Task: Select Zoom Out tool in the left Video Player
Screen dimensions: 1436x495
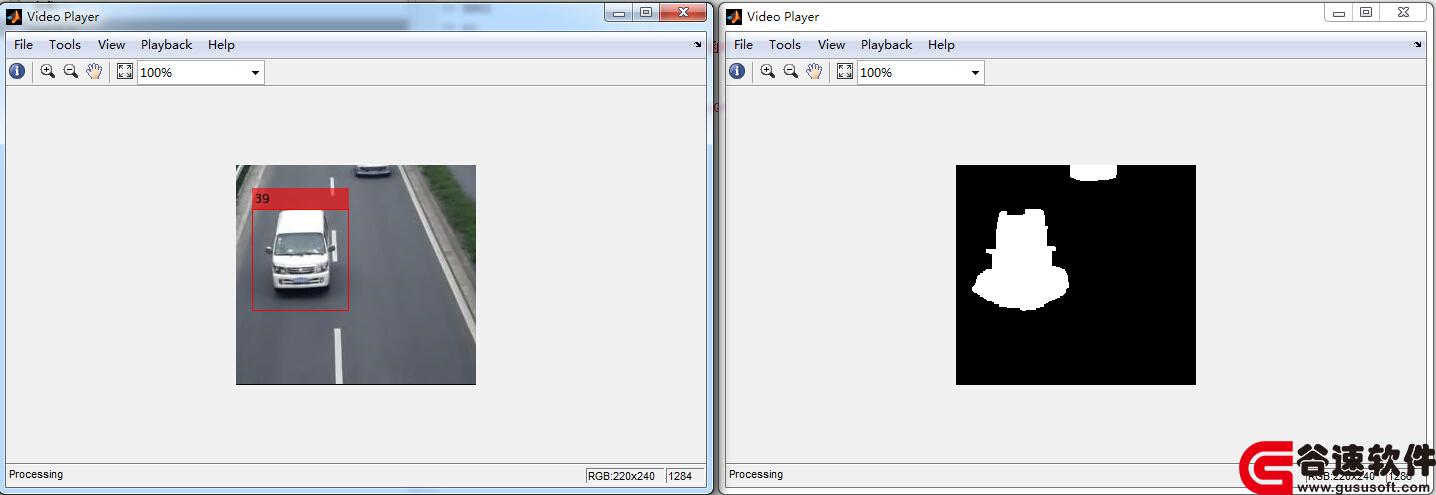Action: point(71,71)
